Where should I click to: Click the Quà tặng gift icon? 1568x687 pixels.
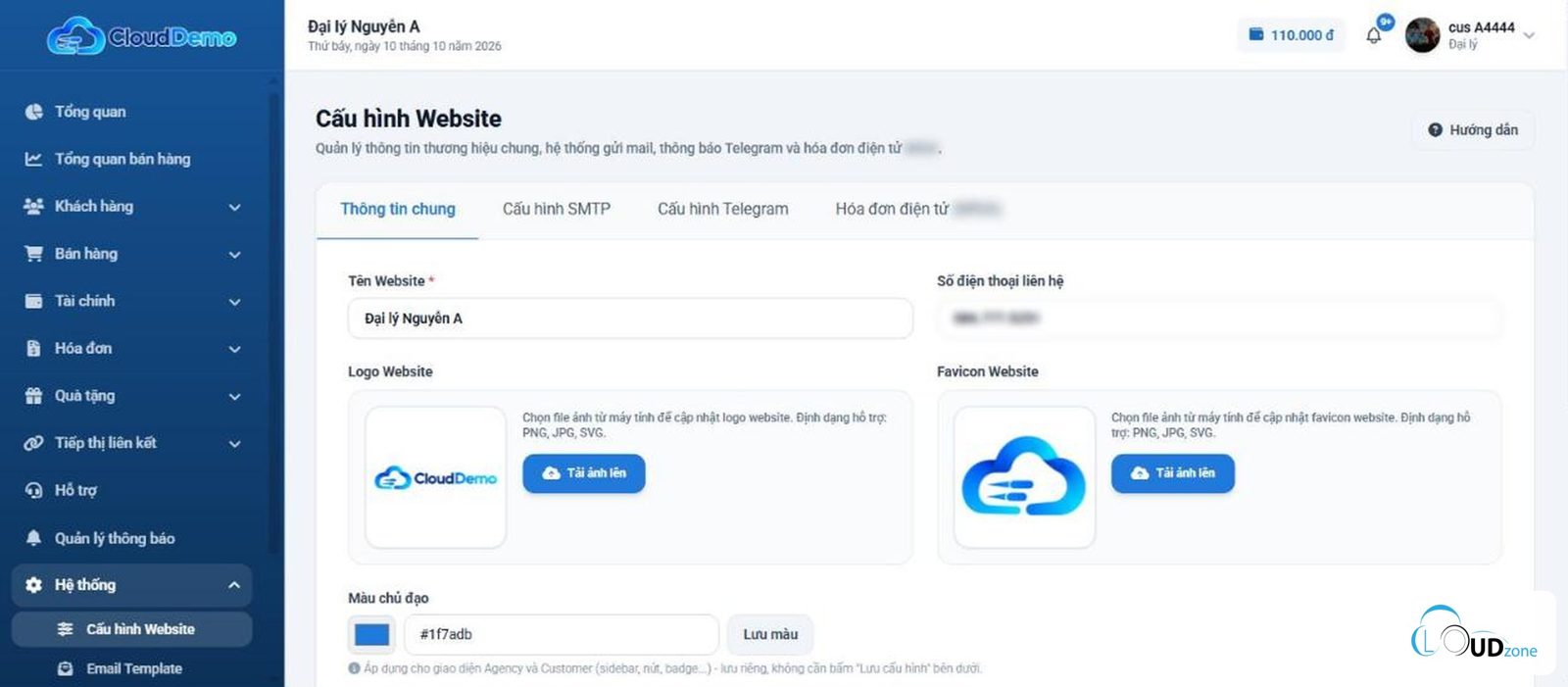tap(33, 396)
